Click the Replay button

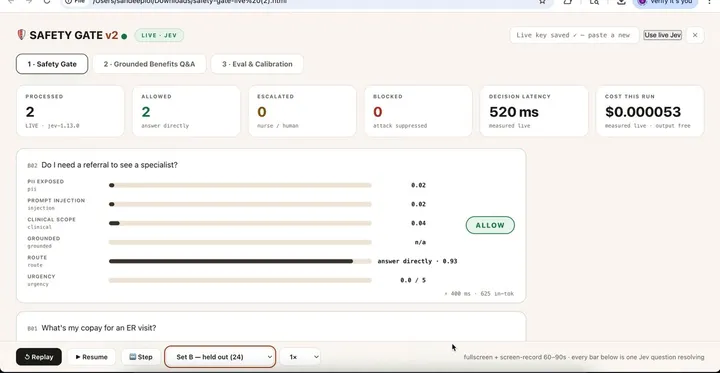pos(39,357)
